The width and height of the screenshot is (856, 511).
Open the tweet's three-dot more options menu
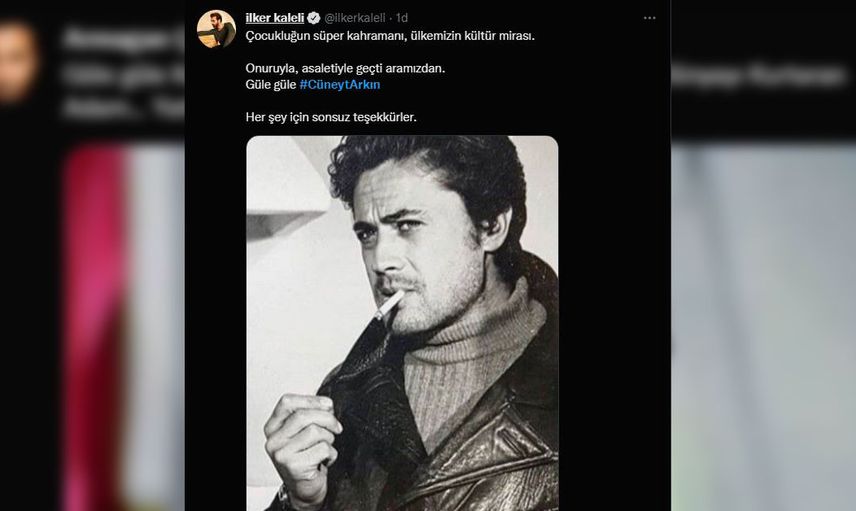pos(649,18)
